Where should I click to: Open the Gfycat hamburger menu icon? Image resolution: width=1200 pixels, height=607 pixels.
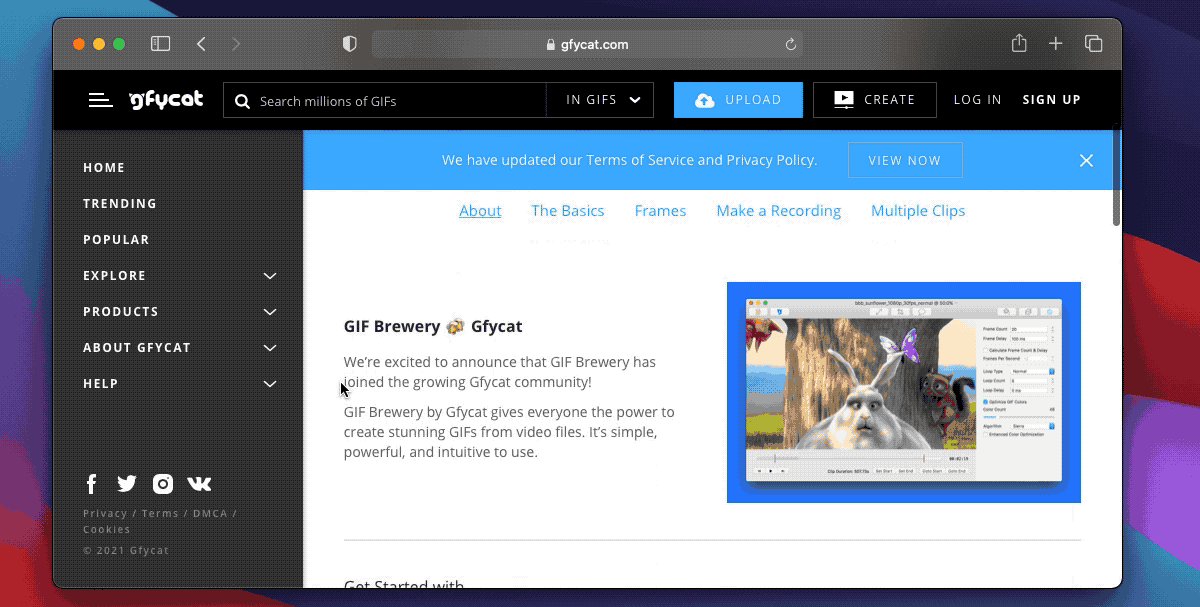pyautogui.click(x=100, y=100)
